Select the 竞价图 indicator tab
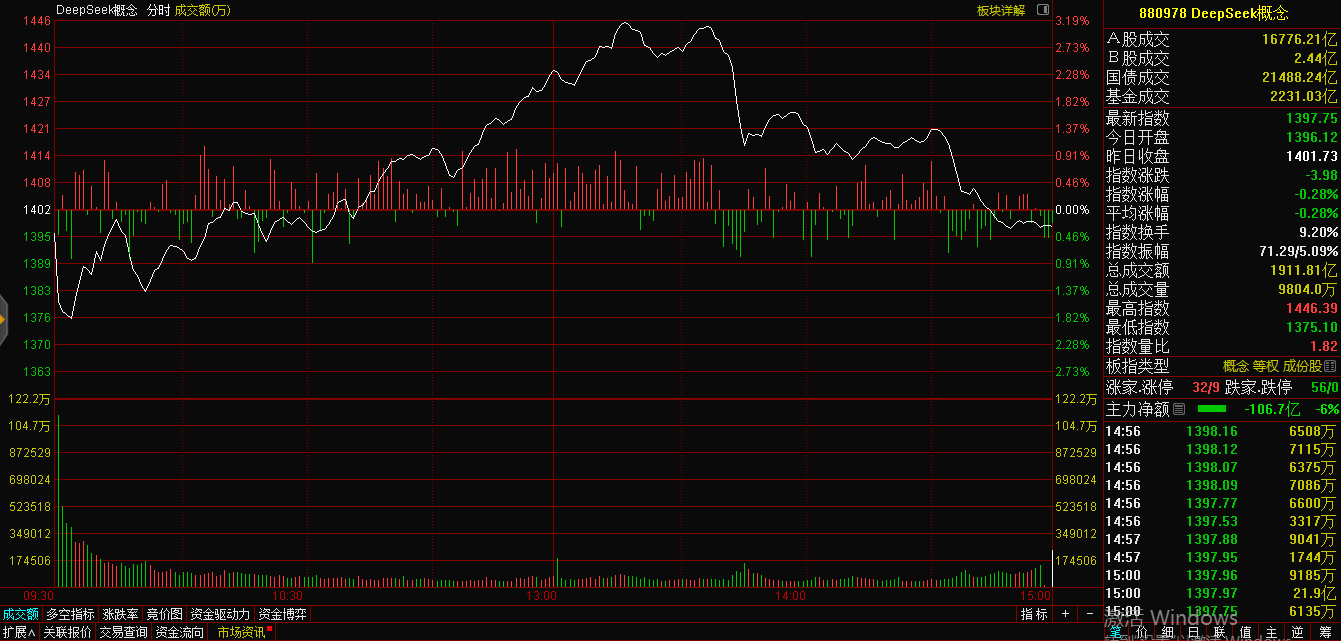1341x641 pixels. [x=165, y=614]
